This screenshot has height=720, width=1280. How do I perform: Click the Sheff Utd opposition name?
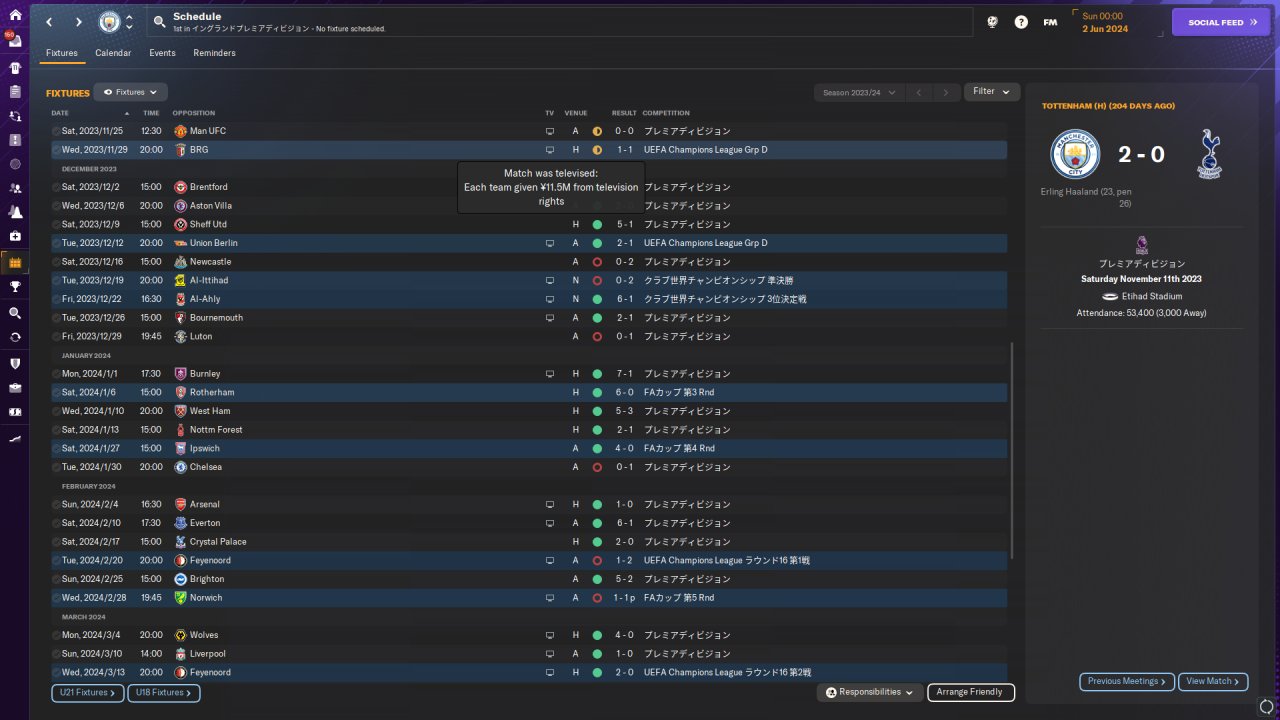coord(208,225)
